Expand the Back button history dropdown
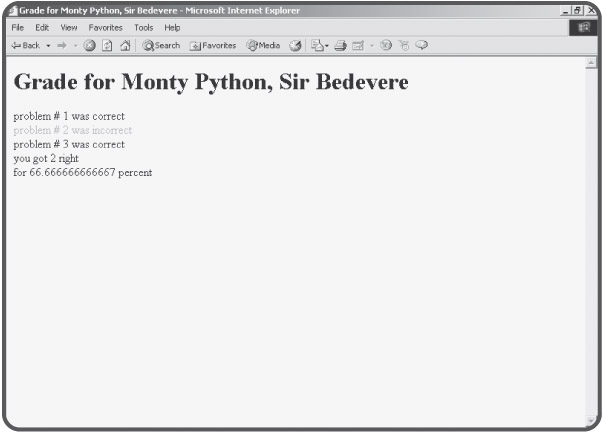Screen dimensions: 604x433 pos(47,45)
